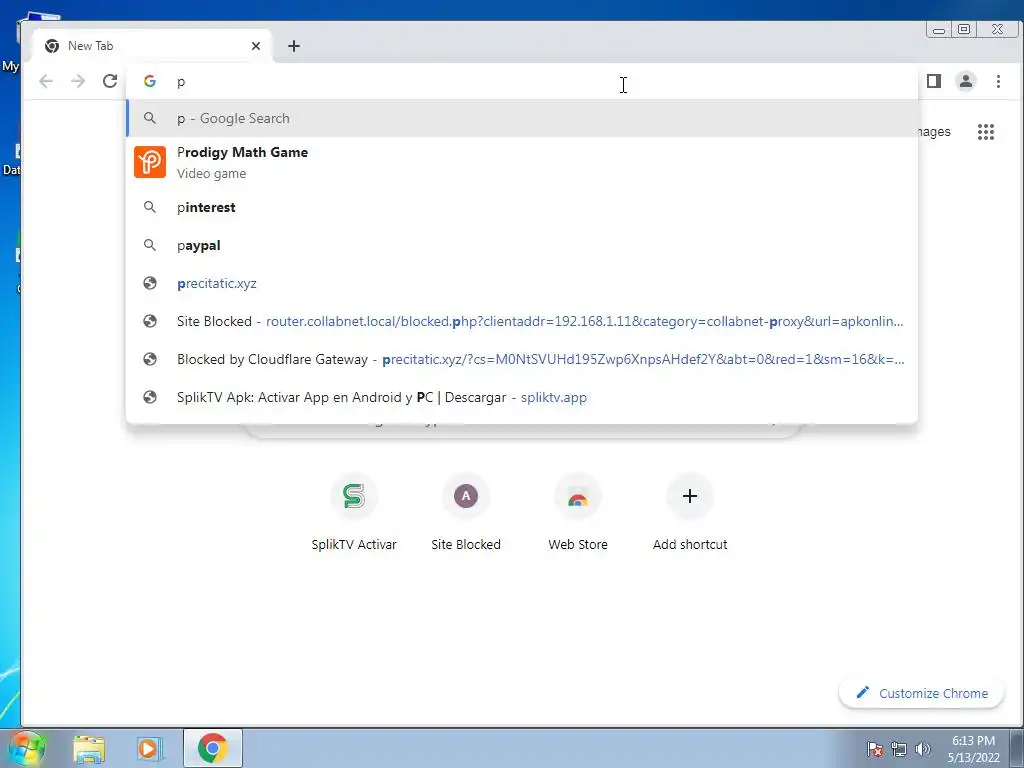Click globe icon beside SplikTV Apk suggestion
This screenshot has width=1024, height=768.
[150, 396]
